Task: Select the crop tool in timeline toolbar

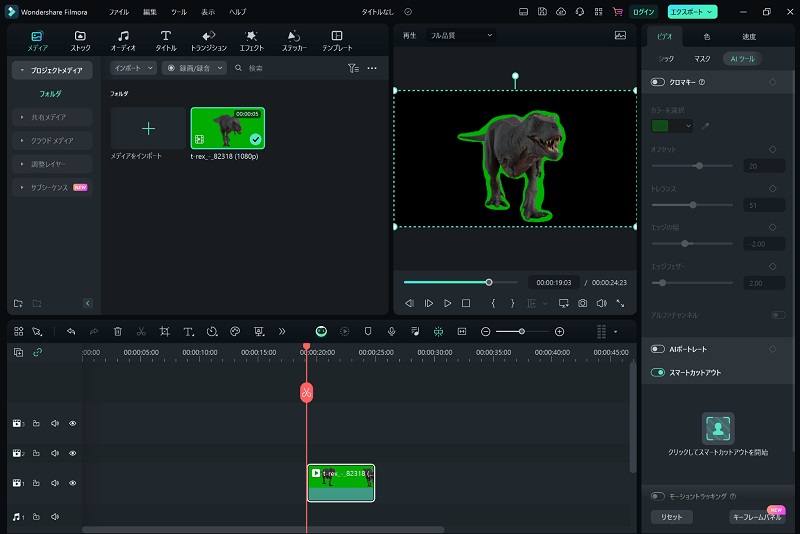Action: pyautogui.click(x=164, y=331)
